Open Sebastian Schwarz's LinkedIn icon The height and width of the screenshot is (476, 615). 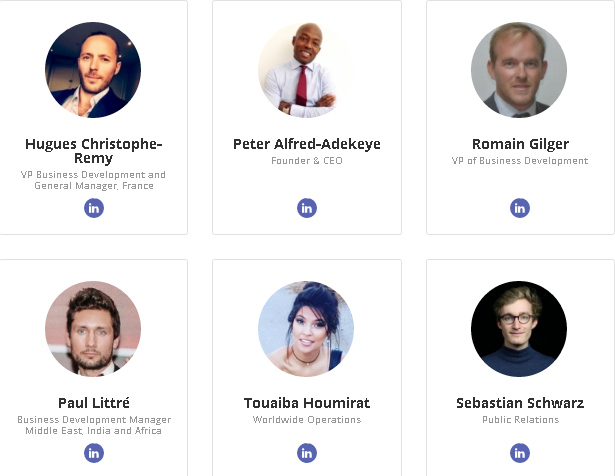click(520, 453)
